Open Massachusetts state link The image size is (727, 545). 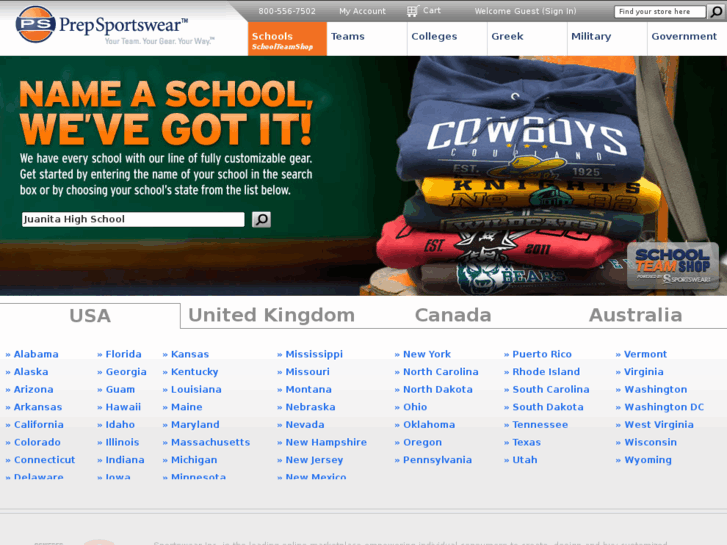pos(210,442)
